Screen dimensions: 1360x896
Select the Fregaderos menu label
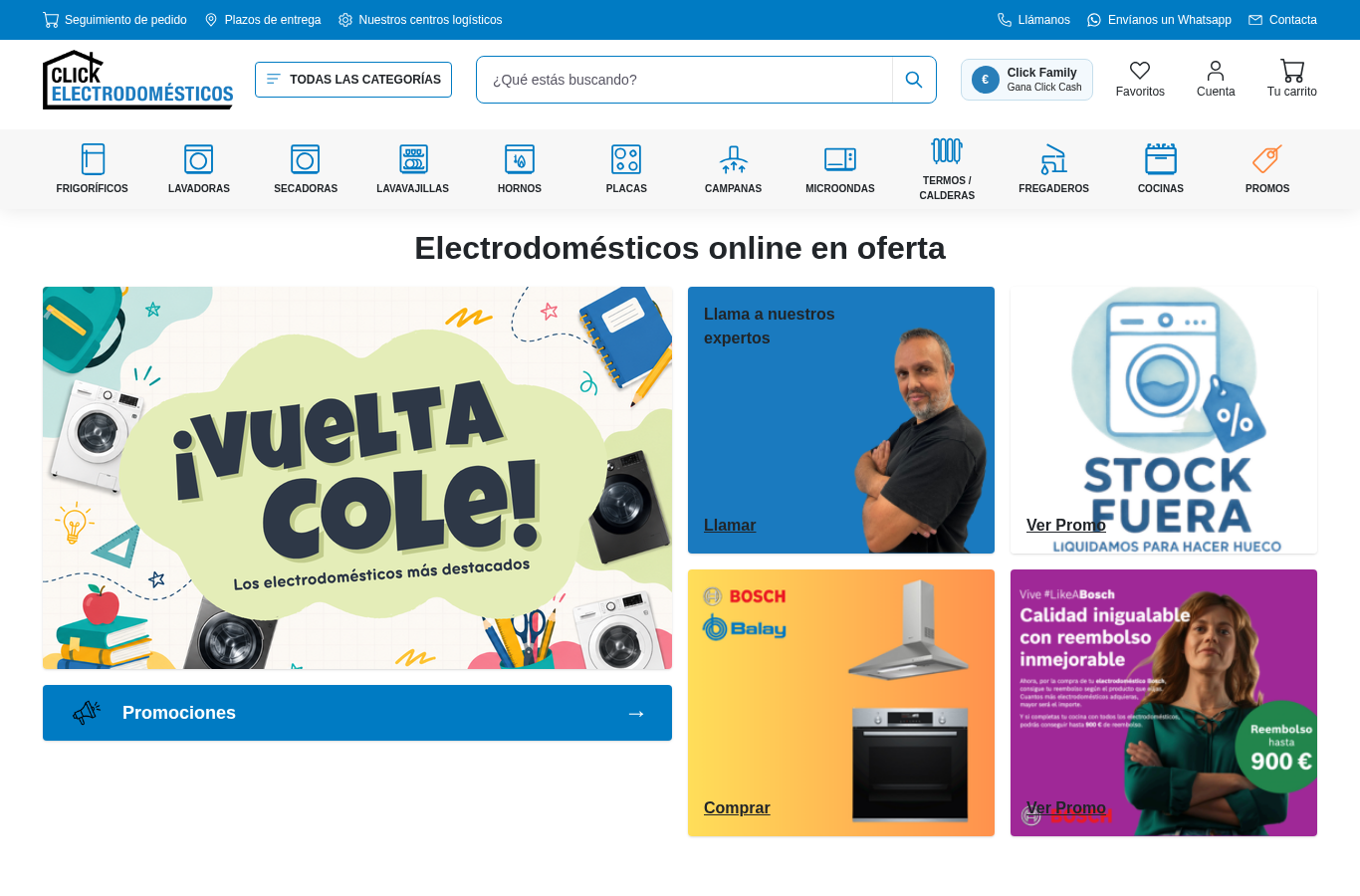click(1054, 188)
